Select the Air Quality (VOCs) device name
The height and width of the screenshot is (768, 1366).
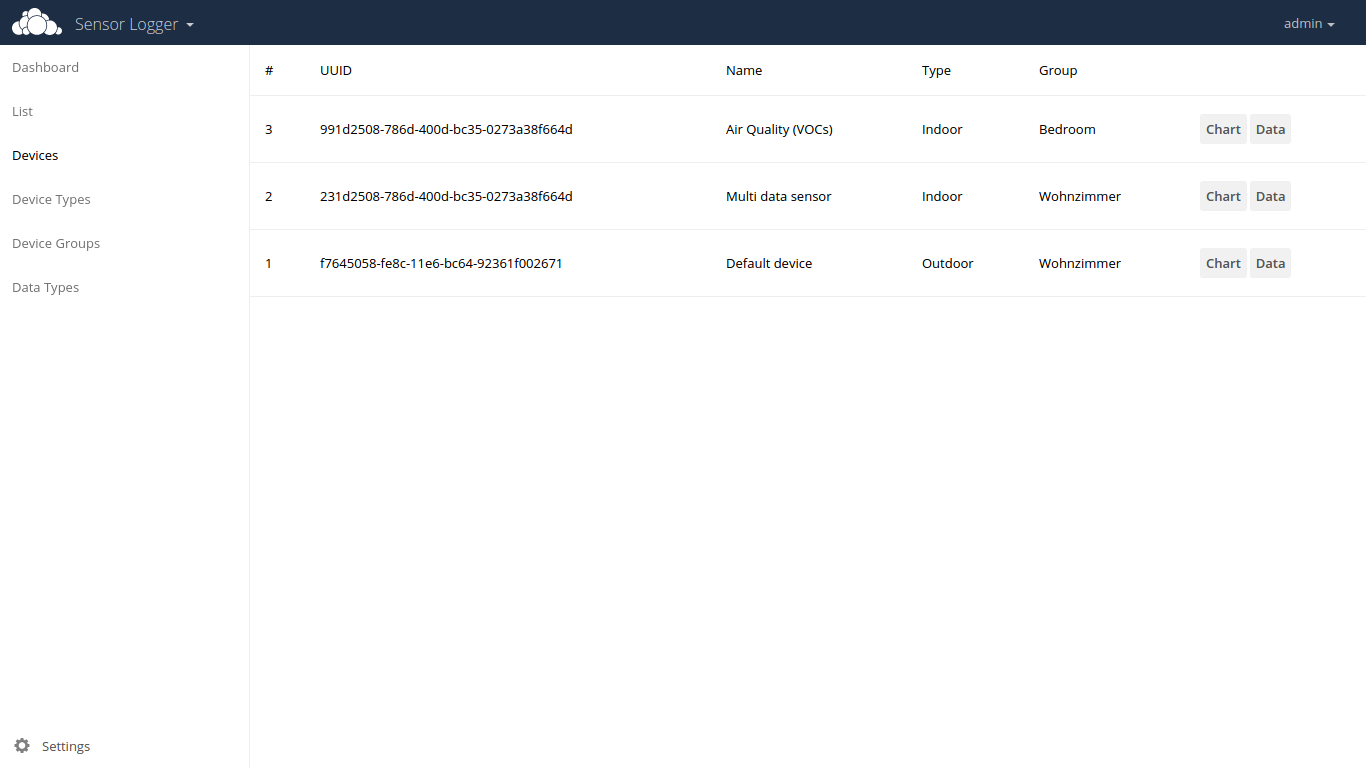(779, 129)
